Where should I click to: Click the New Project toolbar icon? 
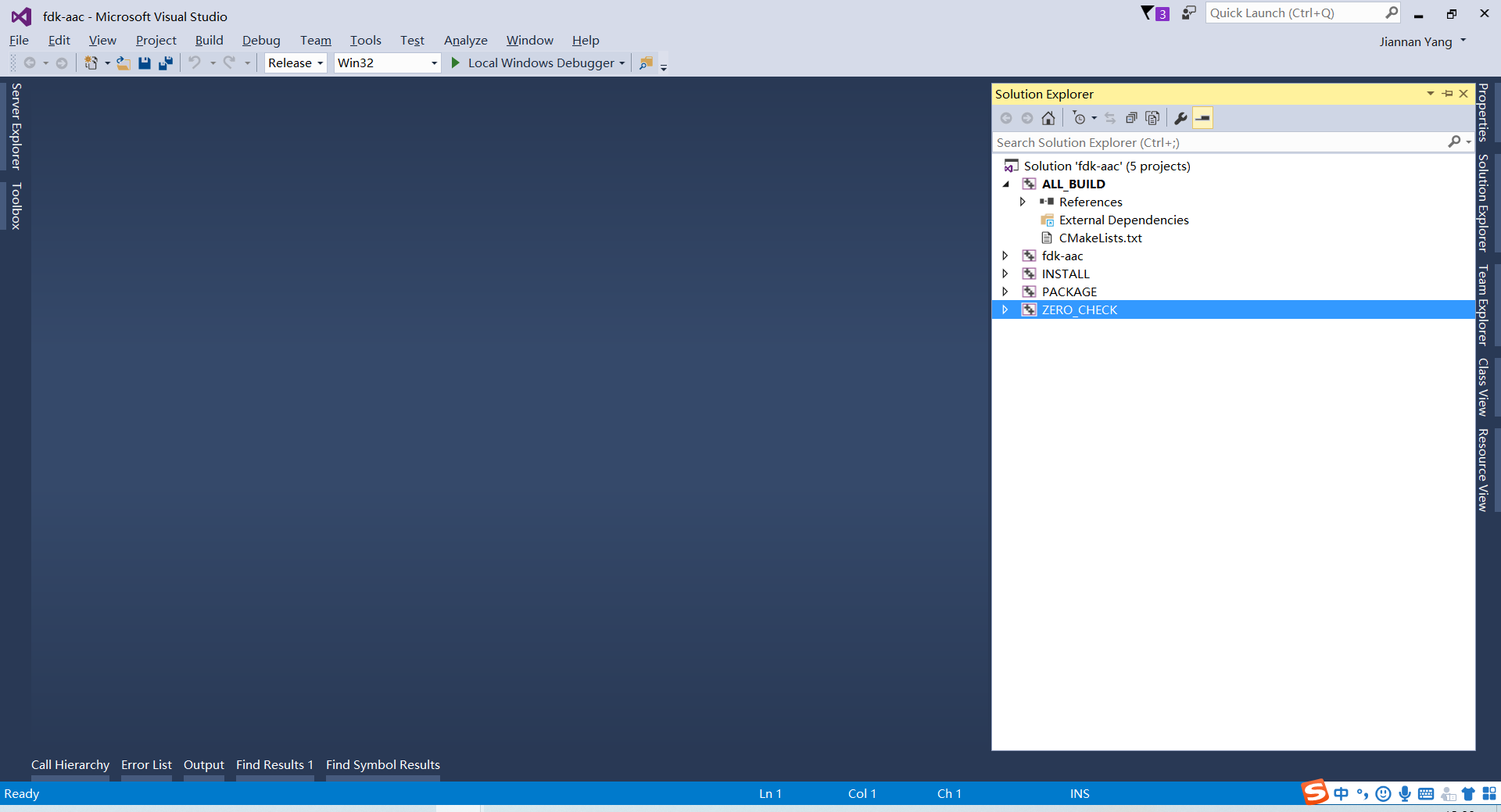click(91, 63)
